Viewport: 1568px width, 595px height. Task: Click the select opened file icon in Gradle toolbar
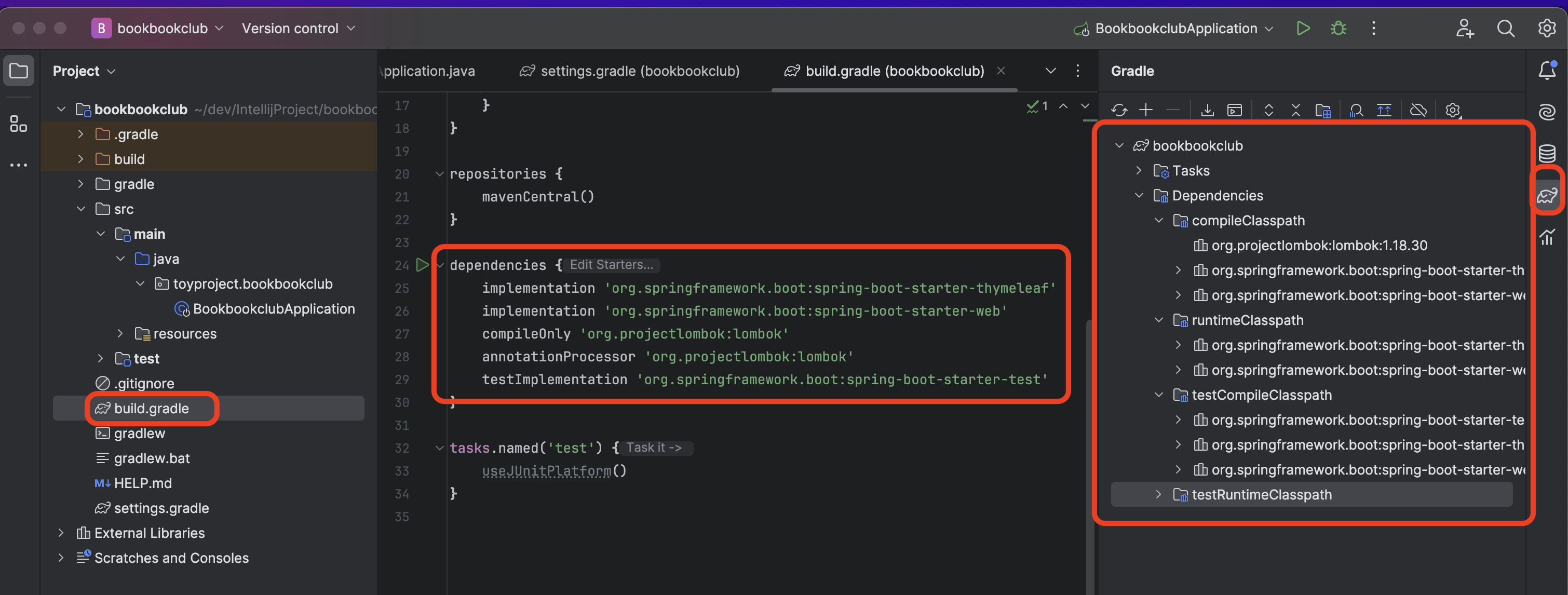pyautogui.click(x=1384, y=110)
